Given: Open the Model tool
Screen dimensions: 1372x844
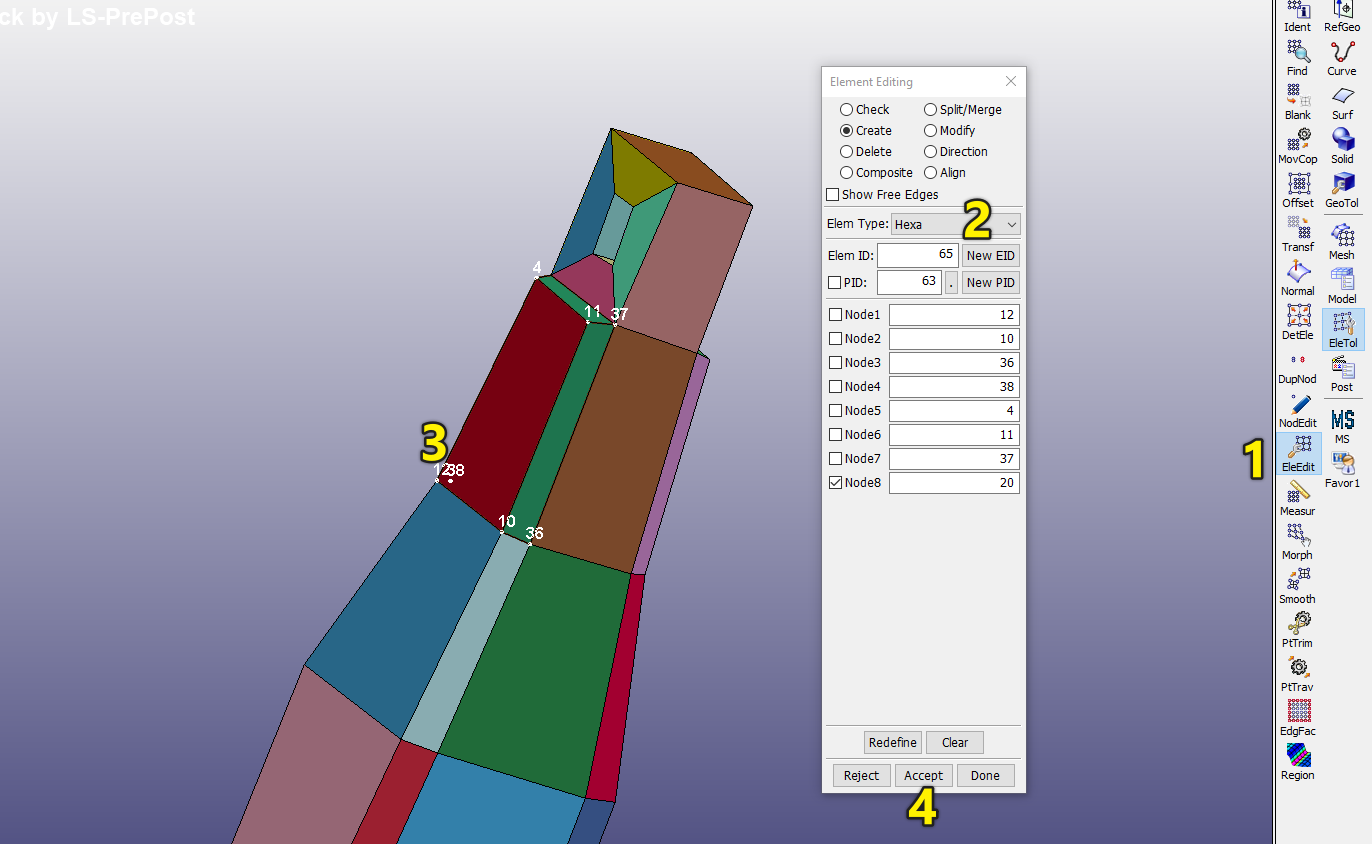Looking at the screenshot, I should tap(1342, 285).
